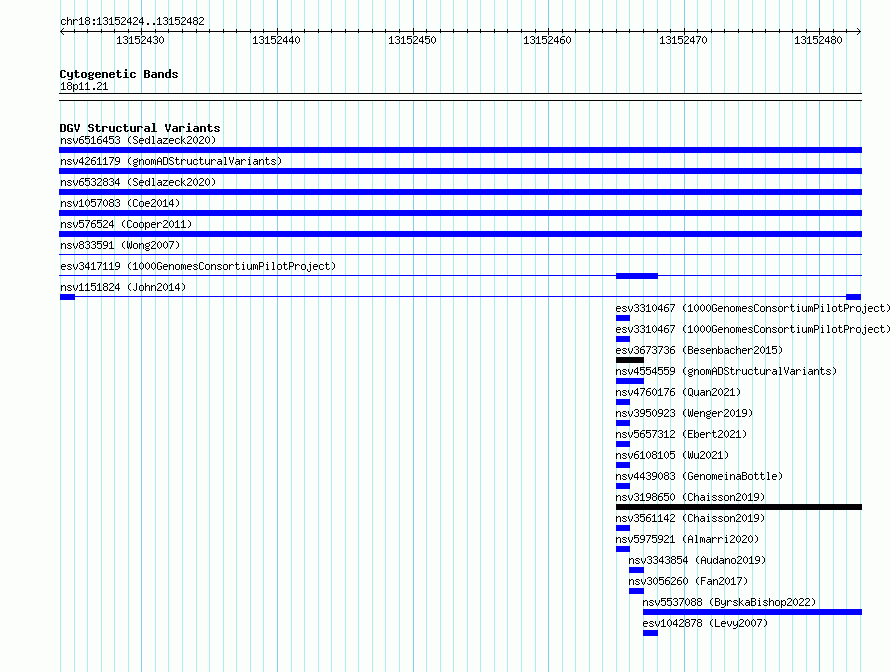Open variant nsv5975921 (Almarri2020) label
The image size is (890, 672).
coord(687,539)
